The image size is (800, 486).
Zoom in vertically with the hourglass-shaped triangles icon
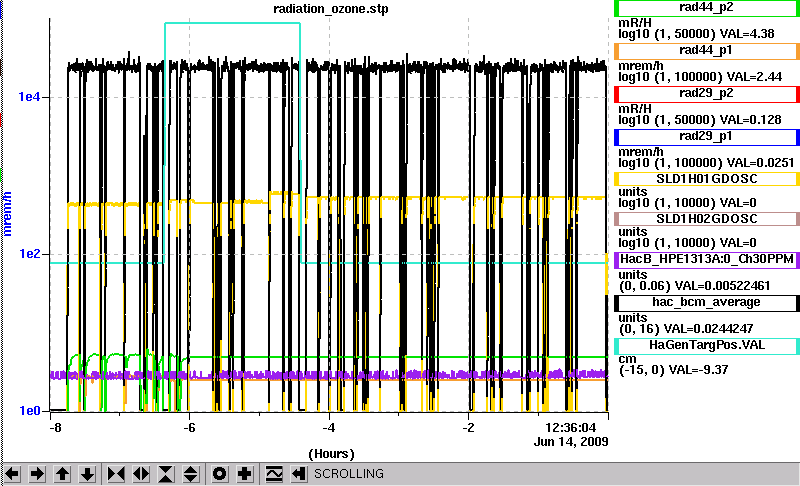pyautogui.click(x=166, y=474)
